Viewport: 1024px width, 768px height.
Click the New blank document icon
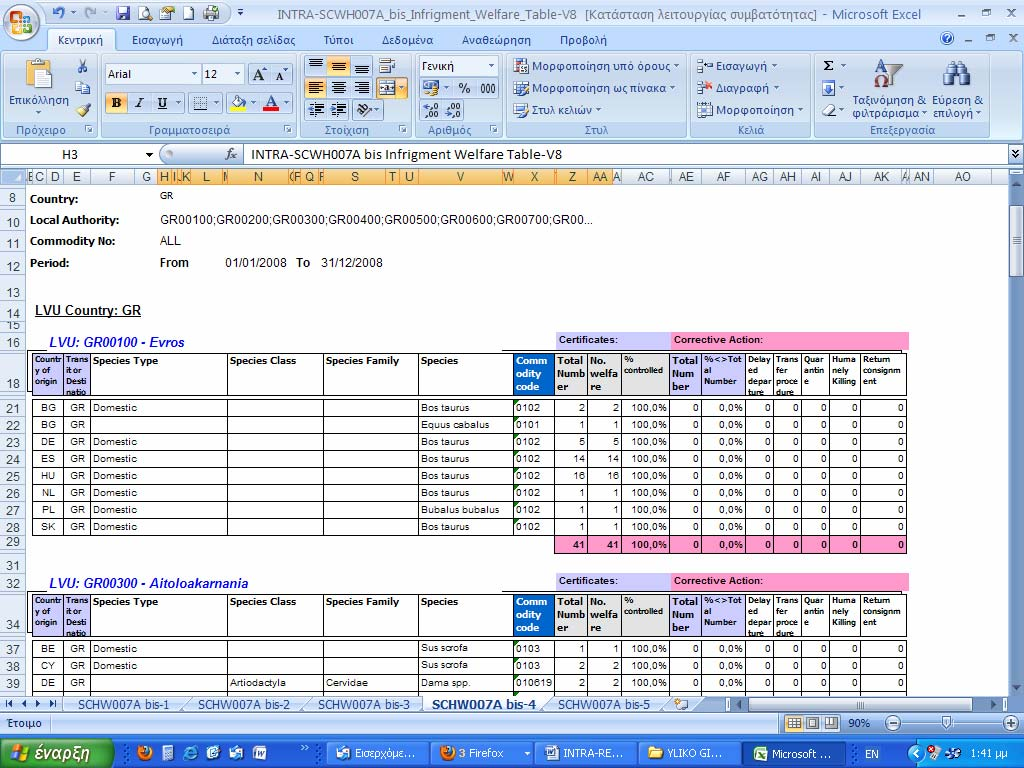tap(188, 12)
